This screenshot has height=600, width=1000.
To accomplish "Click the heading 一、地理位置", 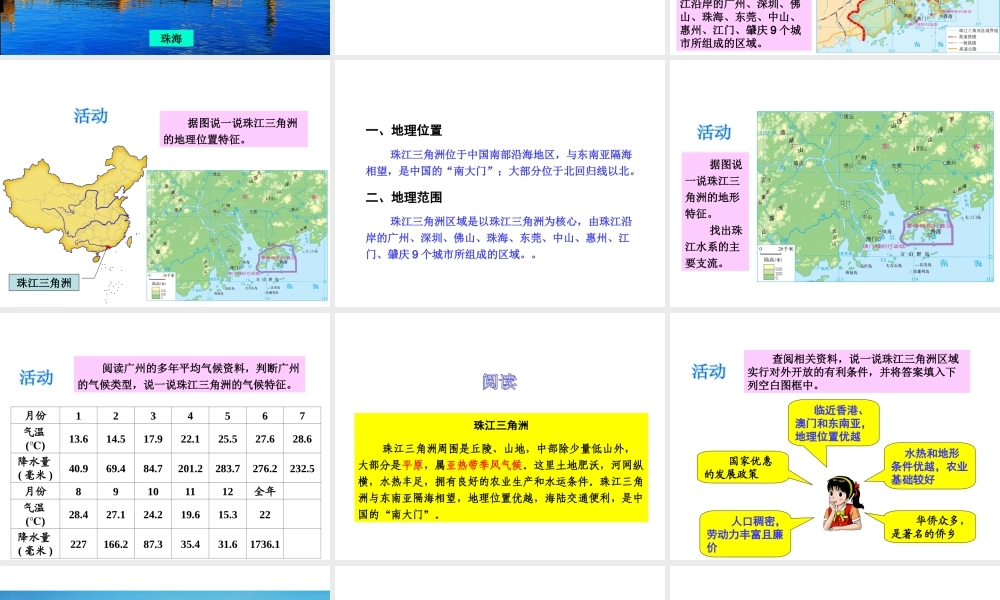I will [404, 130].
